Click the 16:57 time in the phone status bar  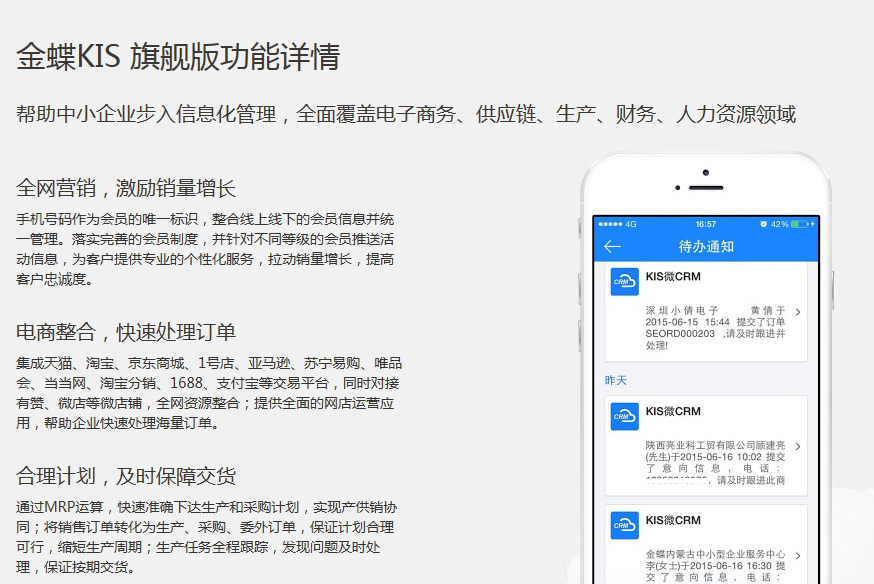706,224
